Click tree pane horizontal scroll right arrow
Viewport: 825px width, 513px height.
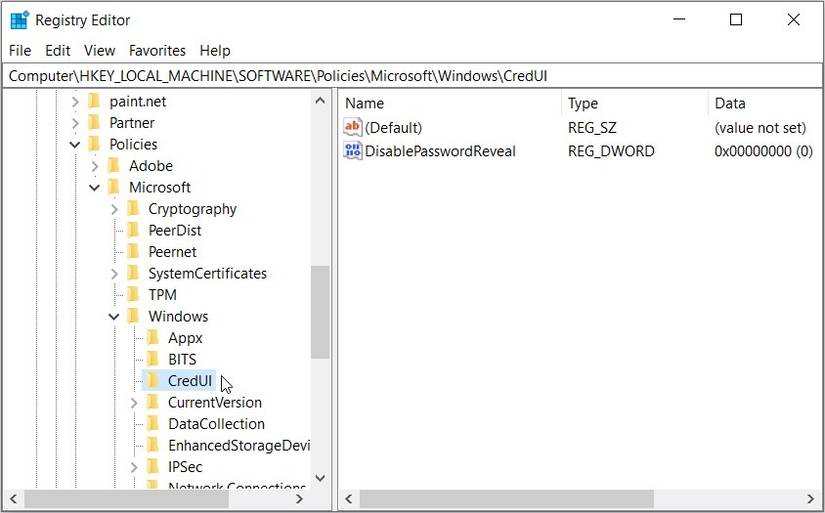coord(299,499)
